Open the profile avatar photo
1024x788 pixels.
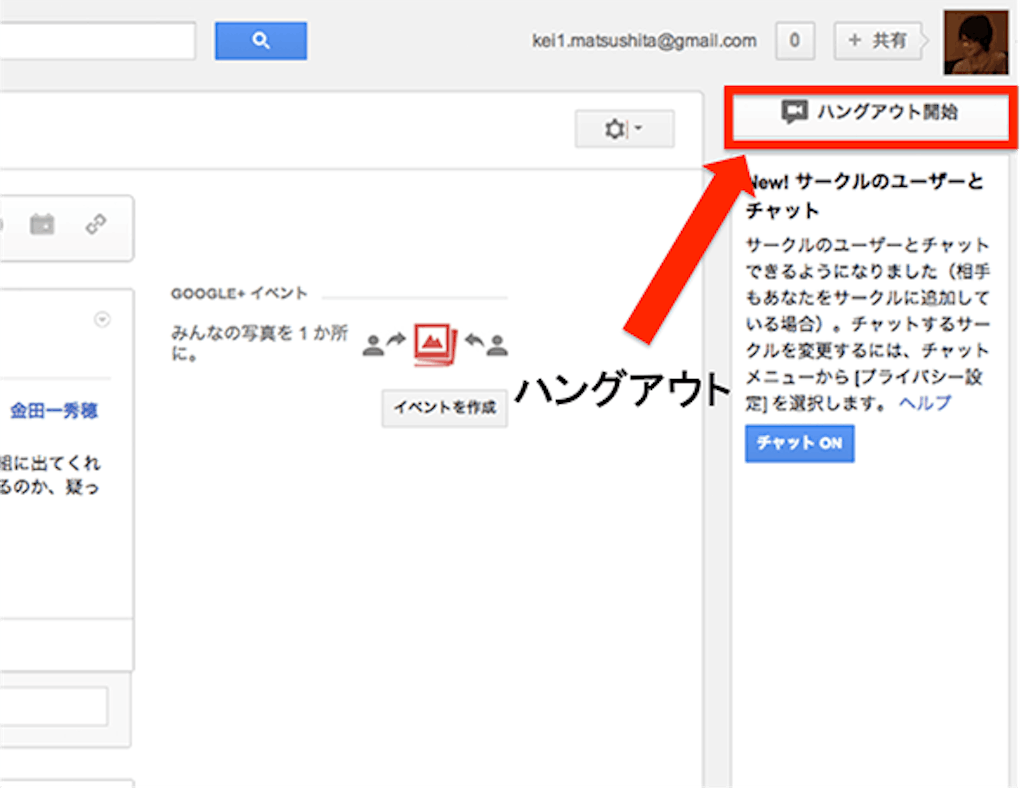click(x=975, y=42)
